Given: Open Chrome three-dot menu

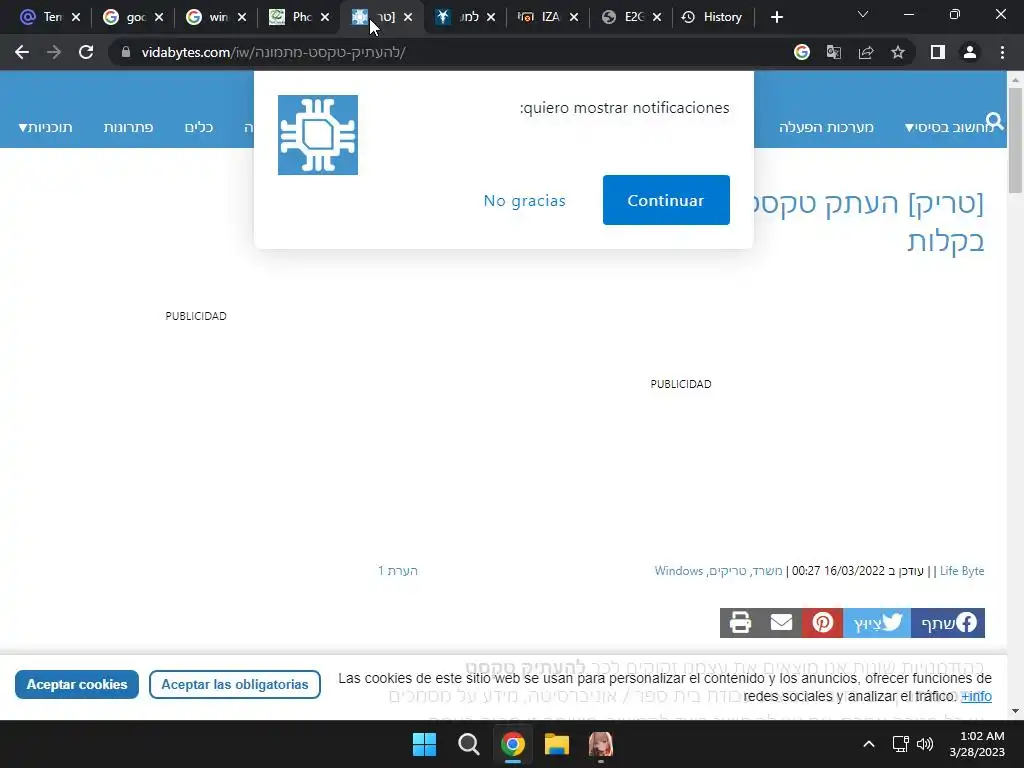Looking at the screenshot, I should (1002, 52).
